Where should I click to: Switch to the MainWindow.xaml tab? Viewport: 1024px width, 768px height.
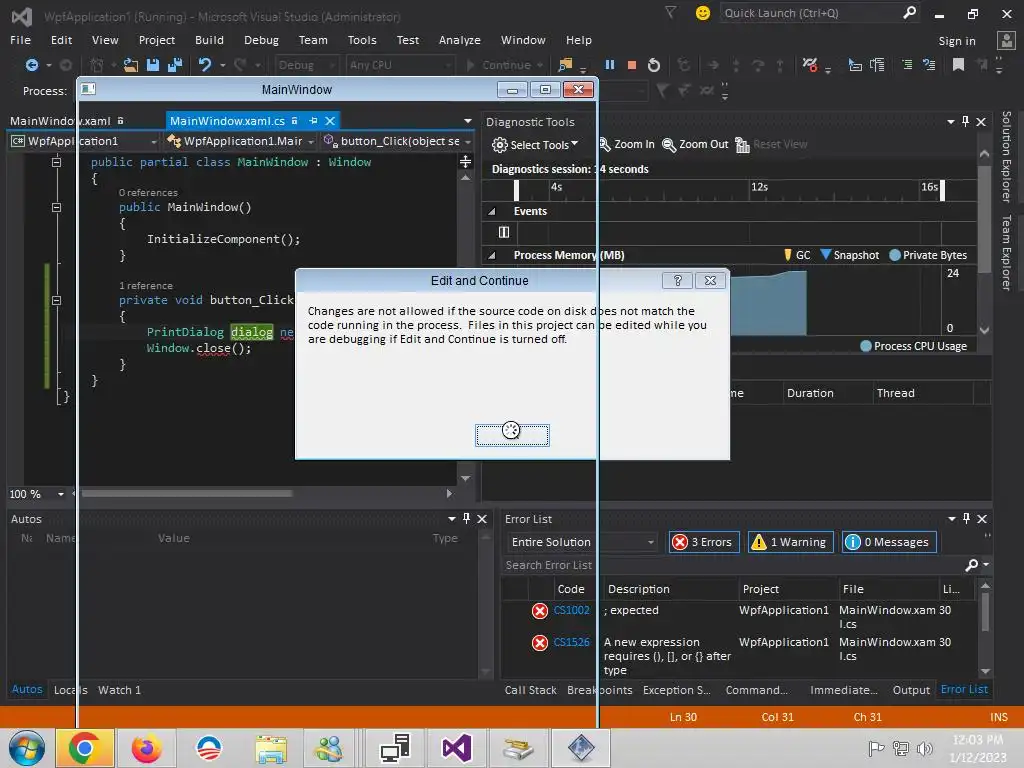tap(60, 121)
